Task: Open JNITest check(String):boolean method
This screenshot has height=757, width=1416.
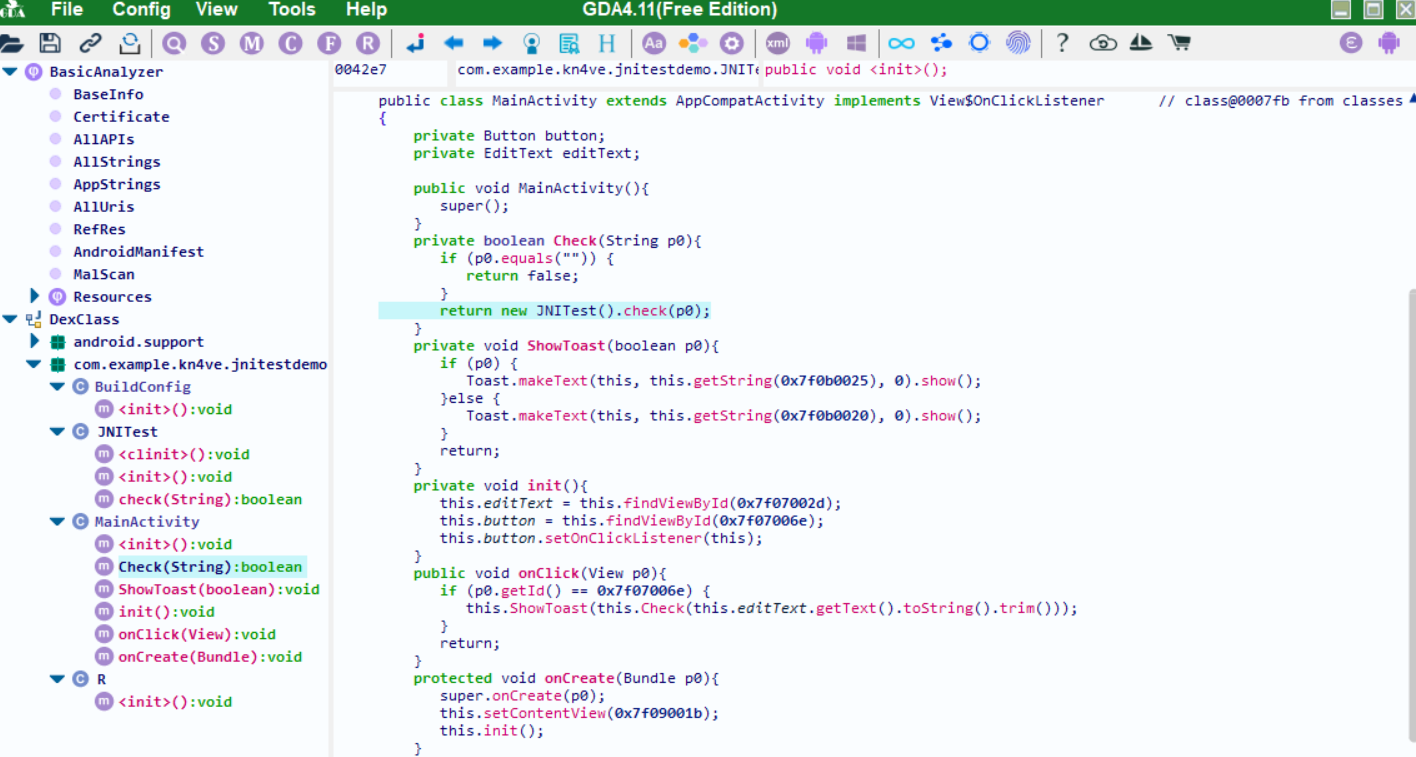Action: point(210,499)
